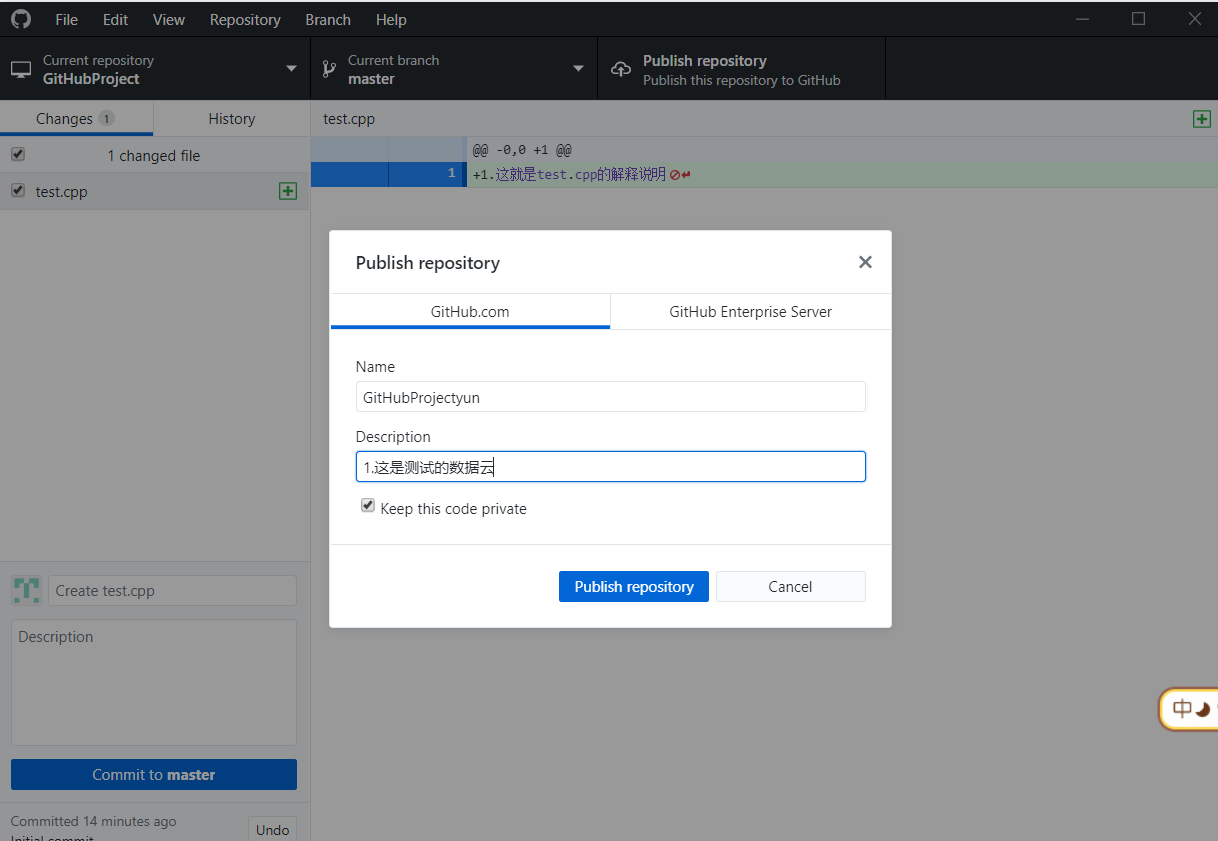This screenshot has width=1218, height=841.
Task: Click the Publish repository toolbar button
Action: (741, 69)
